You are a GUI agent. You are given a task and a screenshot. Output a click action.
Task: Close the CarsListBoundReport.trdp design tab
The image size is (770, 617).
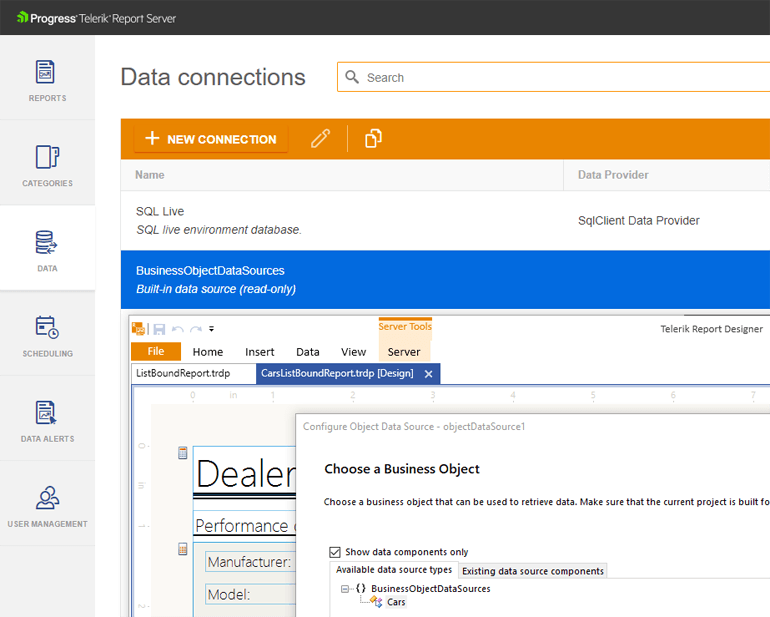428,374
